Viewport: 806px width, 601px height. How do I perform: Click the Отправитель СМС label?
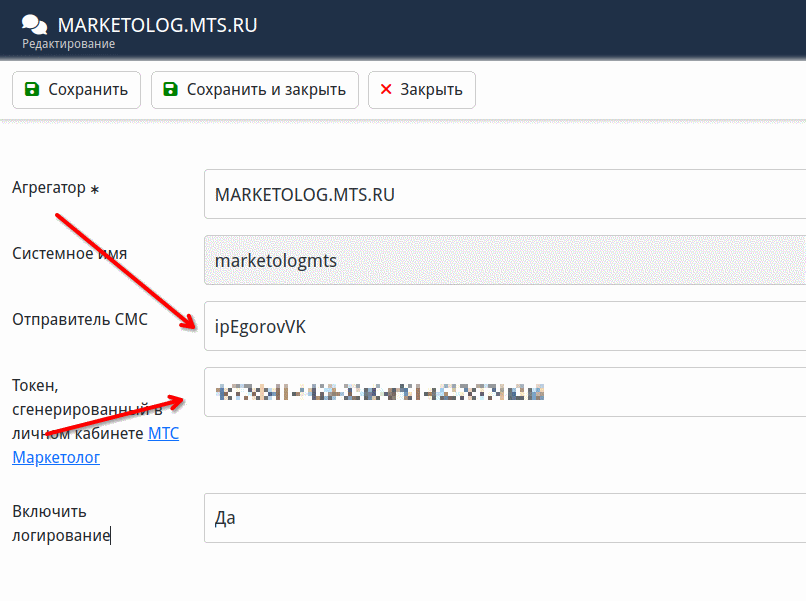[x=79, y=319]
